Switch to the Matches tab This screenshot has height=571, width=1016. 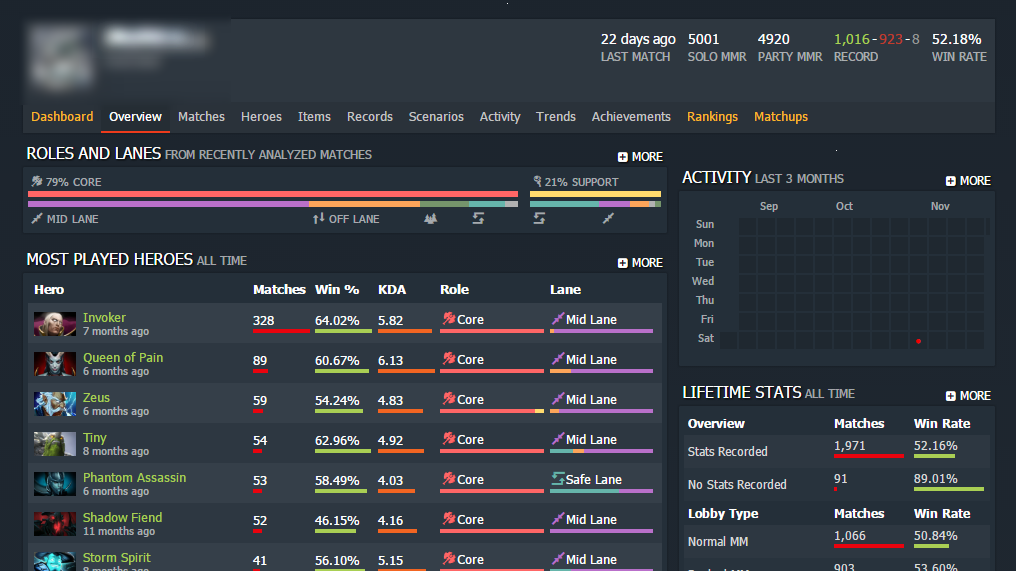click(x=202, y=117)
